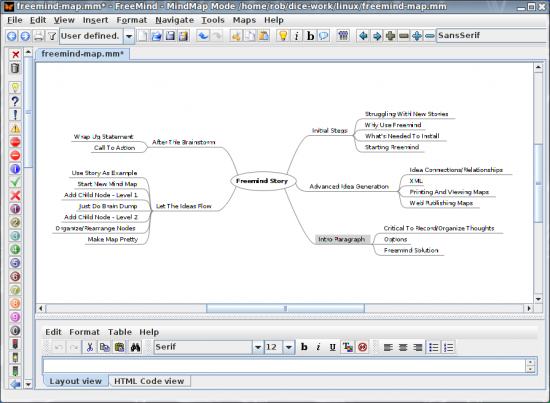Viewport: 550px width, 403px height.
Task: Click the open folder icon
Action: pyautogui.click(x=156, y=36)
